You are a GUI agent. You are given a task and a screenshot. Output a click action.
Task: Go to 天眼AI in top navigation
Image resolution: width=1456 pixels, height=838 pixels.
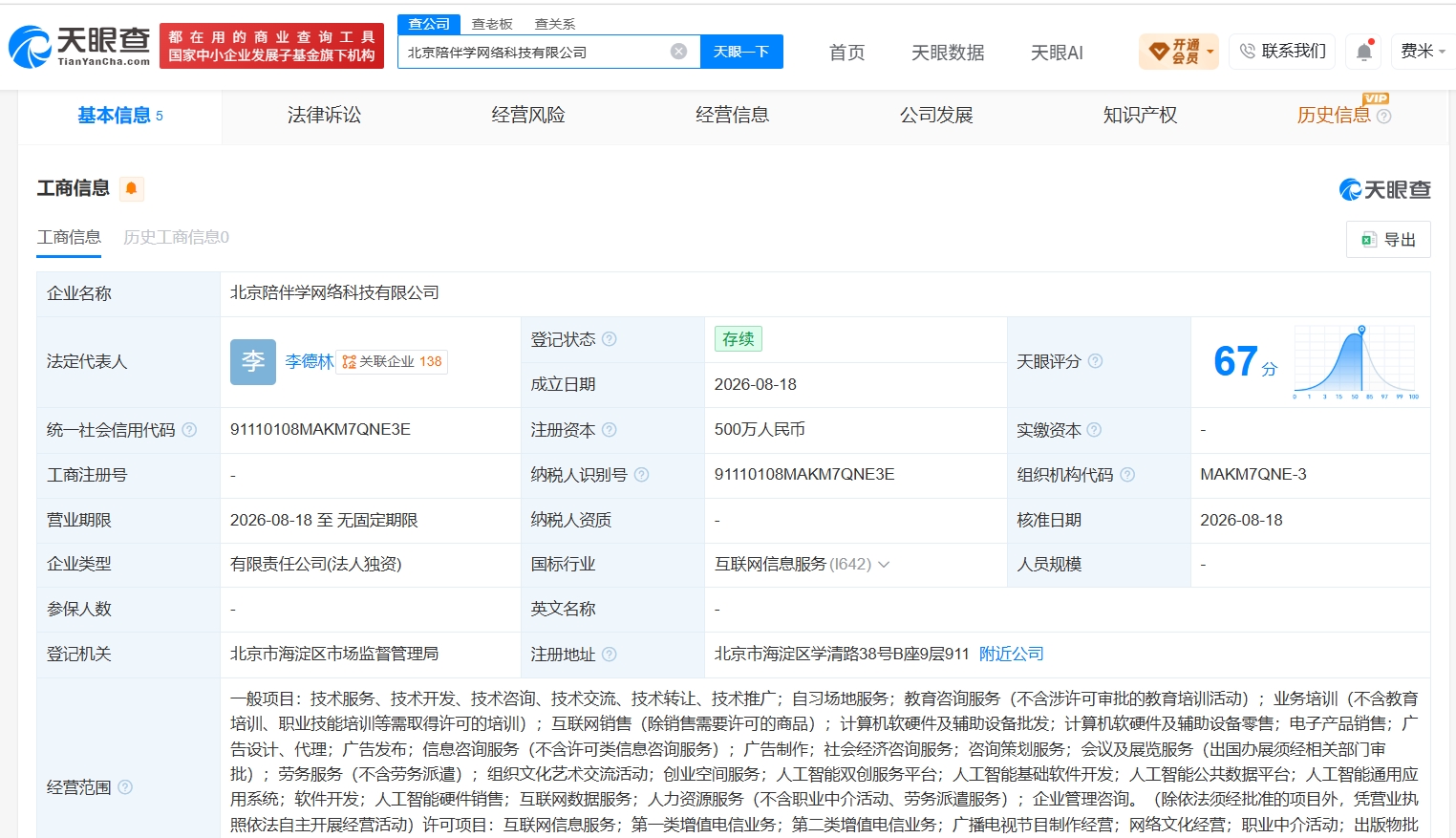click(x=1057, y=53)
